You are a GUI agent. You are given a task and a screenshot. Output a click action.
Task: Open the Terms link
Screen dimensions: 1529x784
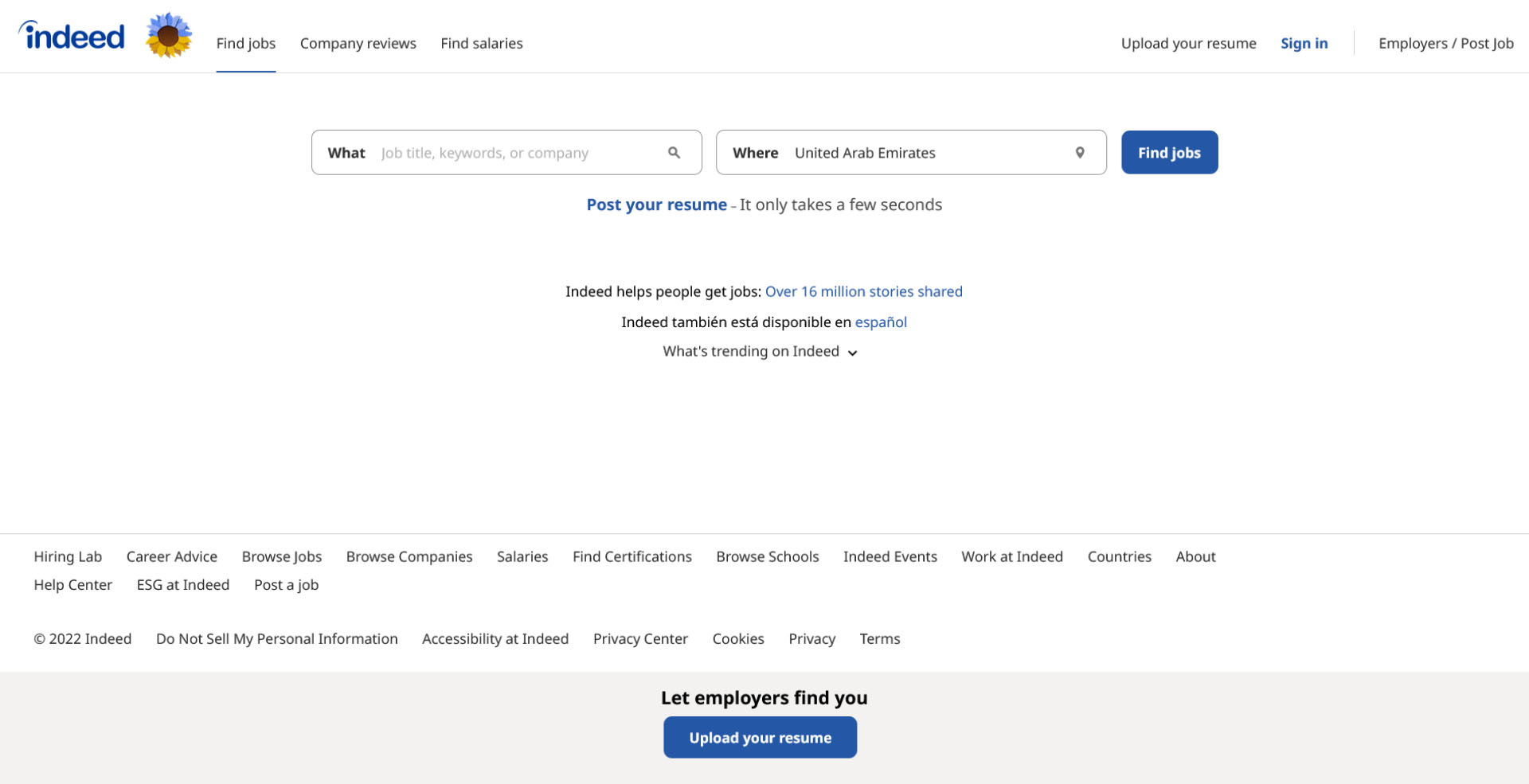[880, 638]
